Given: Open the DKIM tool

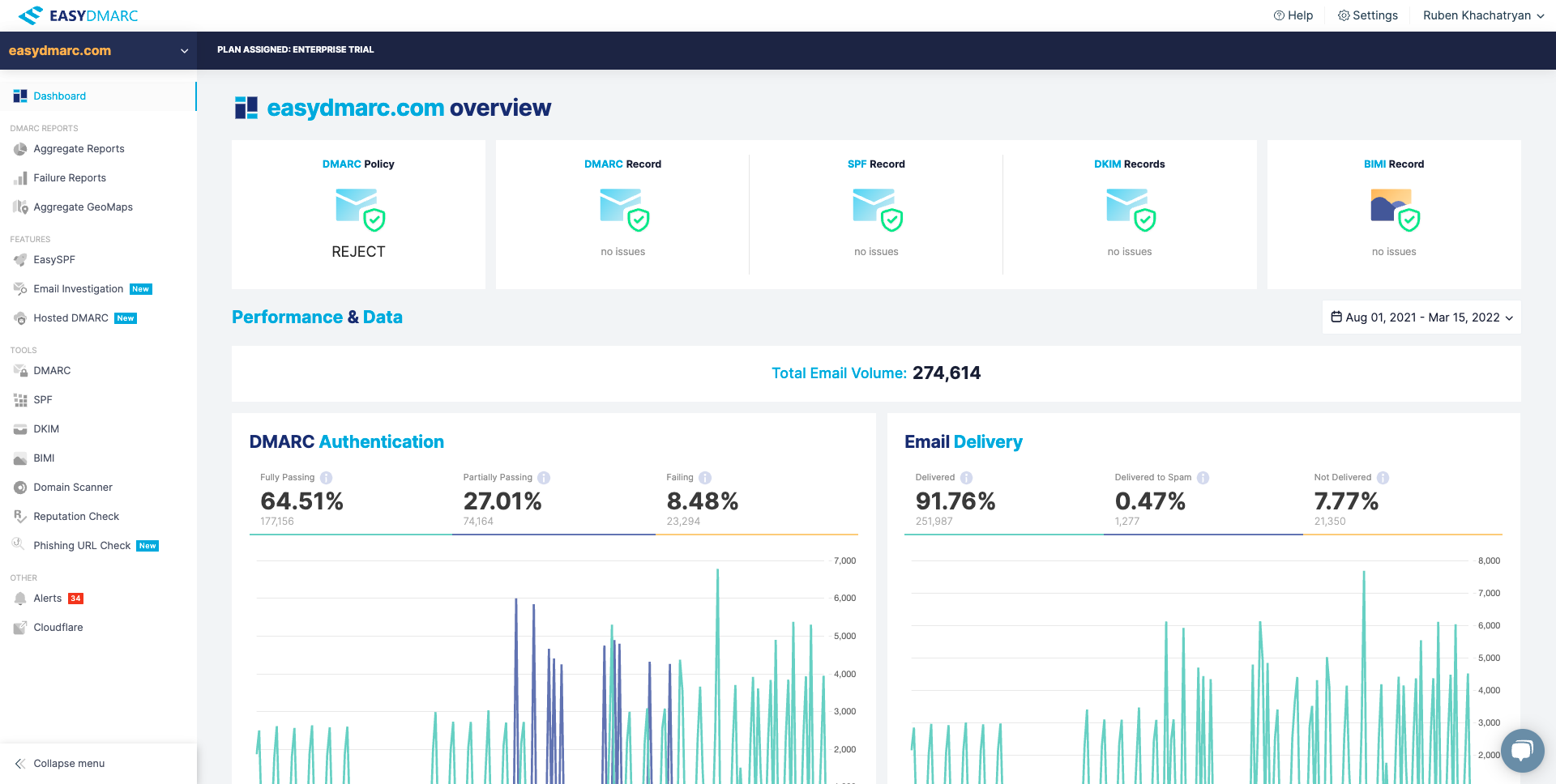Looking at the screenshot, I should click(46, 429).
